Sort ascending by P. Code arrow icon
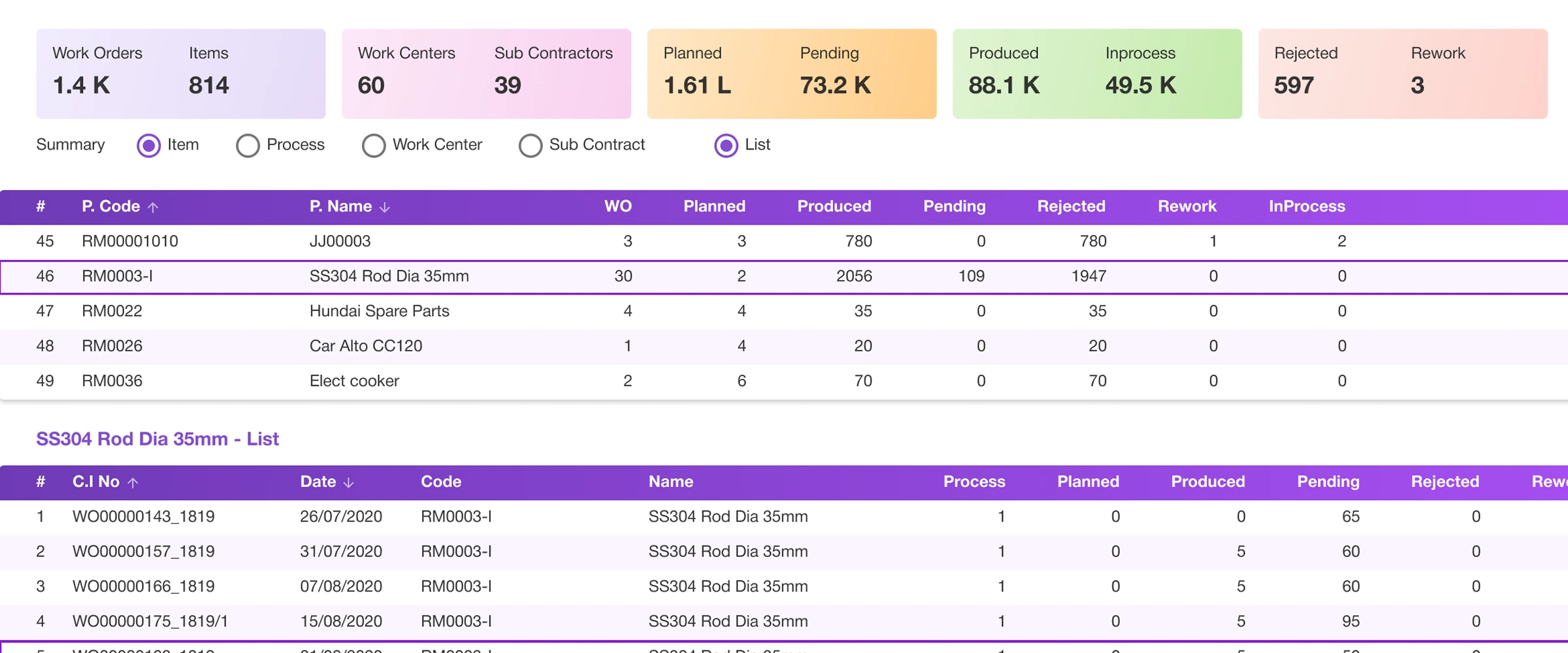The image size is (1568, 653). 153,208
